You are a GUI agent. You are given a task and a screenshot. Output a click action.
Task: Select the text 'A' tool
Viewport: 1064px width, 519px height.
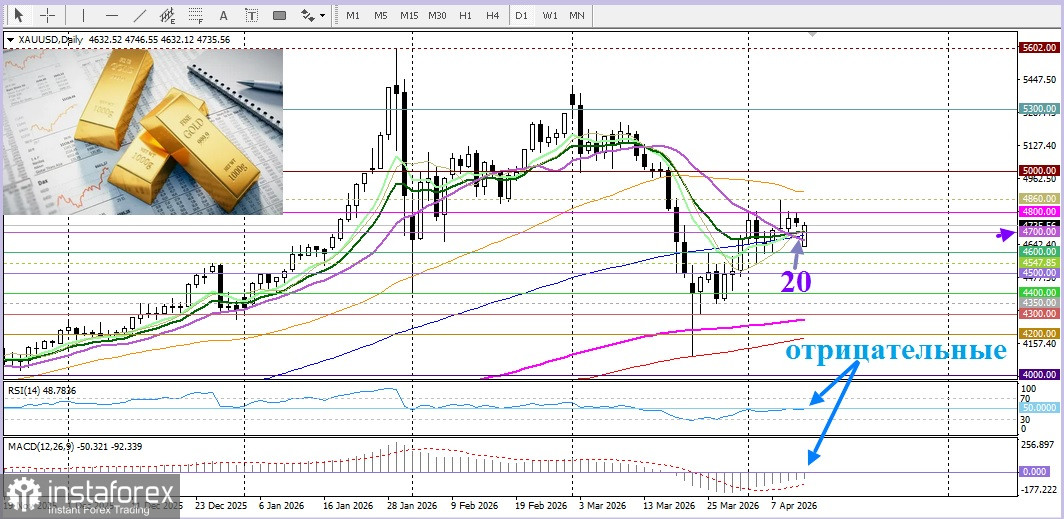223,15
